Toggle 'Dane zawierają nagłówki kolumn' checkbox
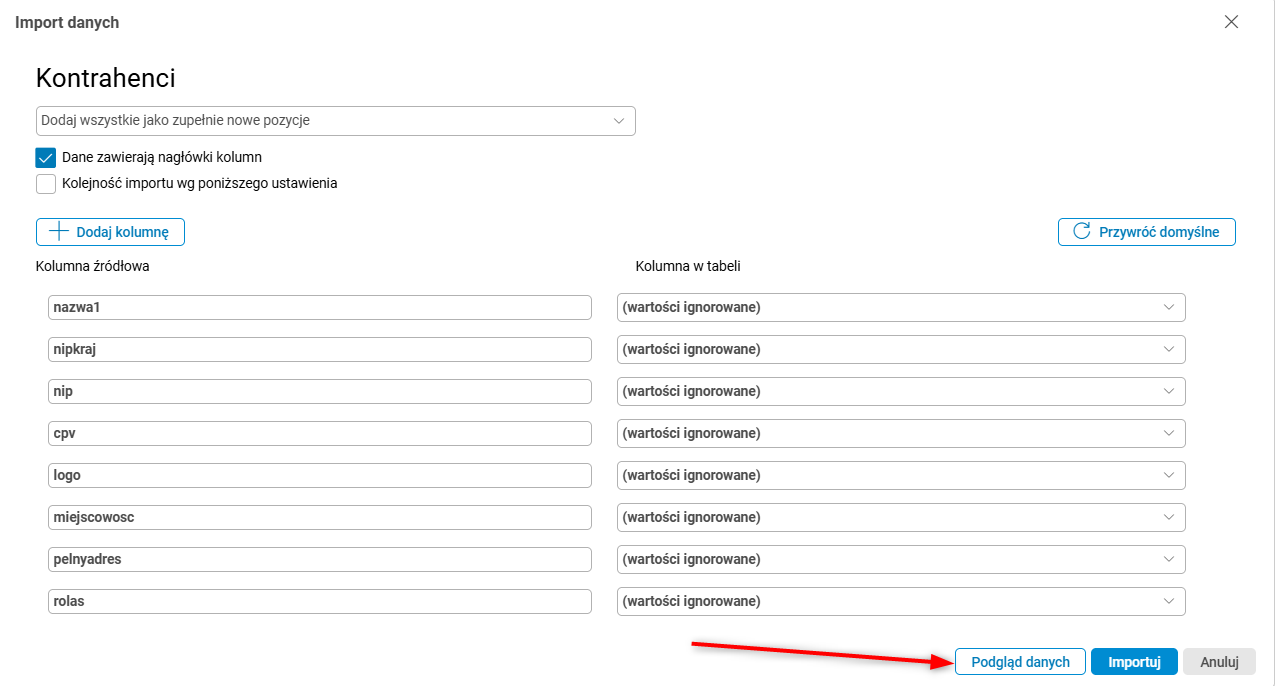 pyautogui.click(x=46, y=158)
